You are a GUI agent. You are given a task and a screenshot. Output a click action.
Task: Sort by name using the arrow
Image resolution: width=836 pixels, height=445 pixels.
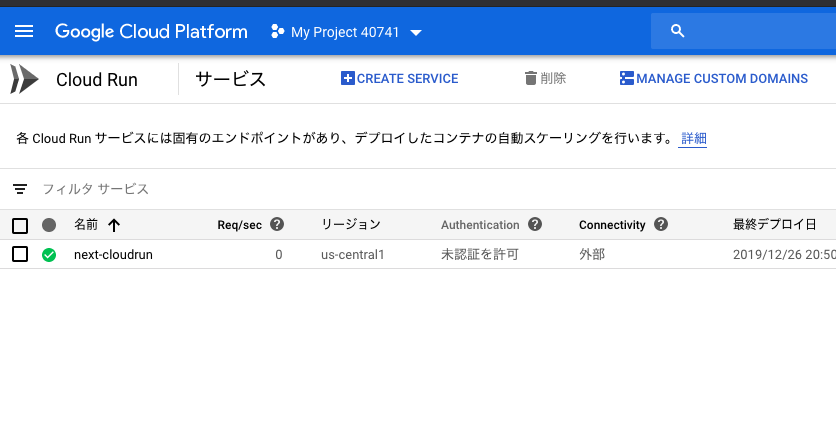(114, 225)
